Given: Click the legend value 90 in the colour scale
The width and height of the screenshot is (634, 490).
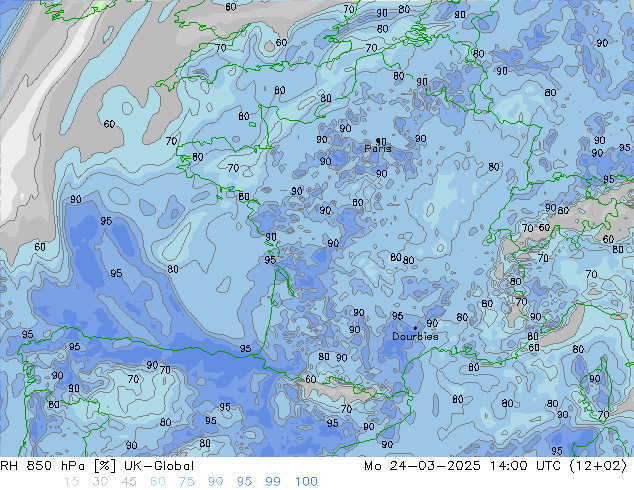Looking at the screenshot, I should pos(215,482).
